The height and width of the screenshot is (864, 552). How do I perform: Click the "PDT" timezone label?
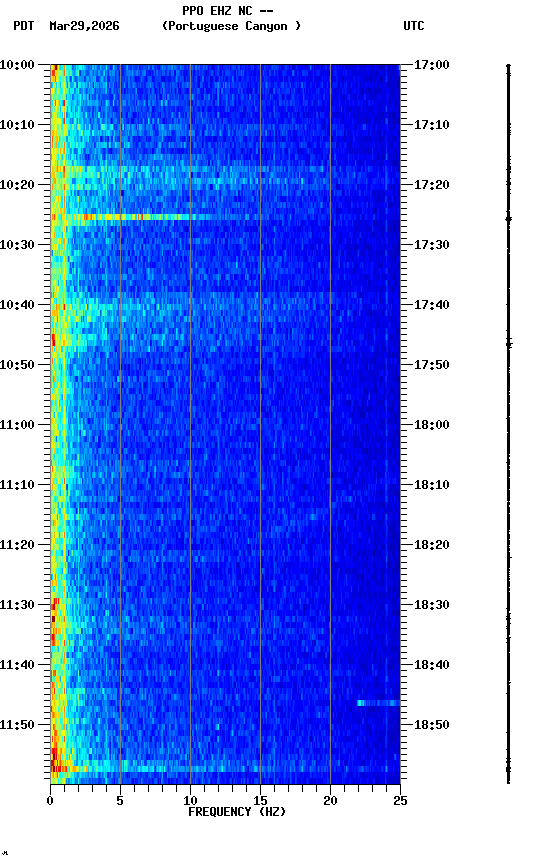[24, 26]
